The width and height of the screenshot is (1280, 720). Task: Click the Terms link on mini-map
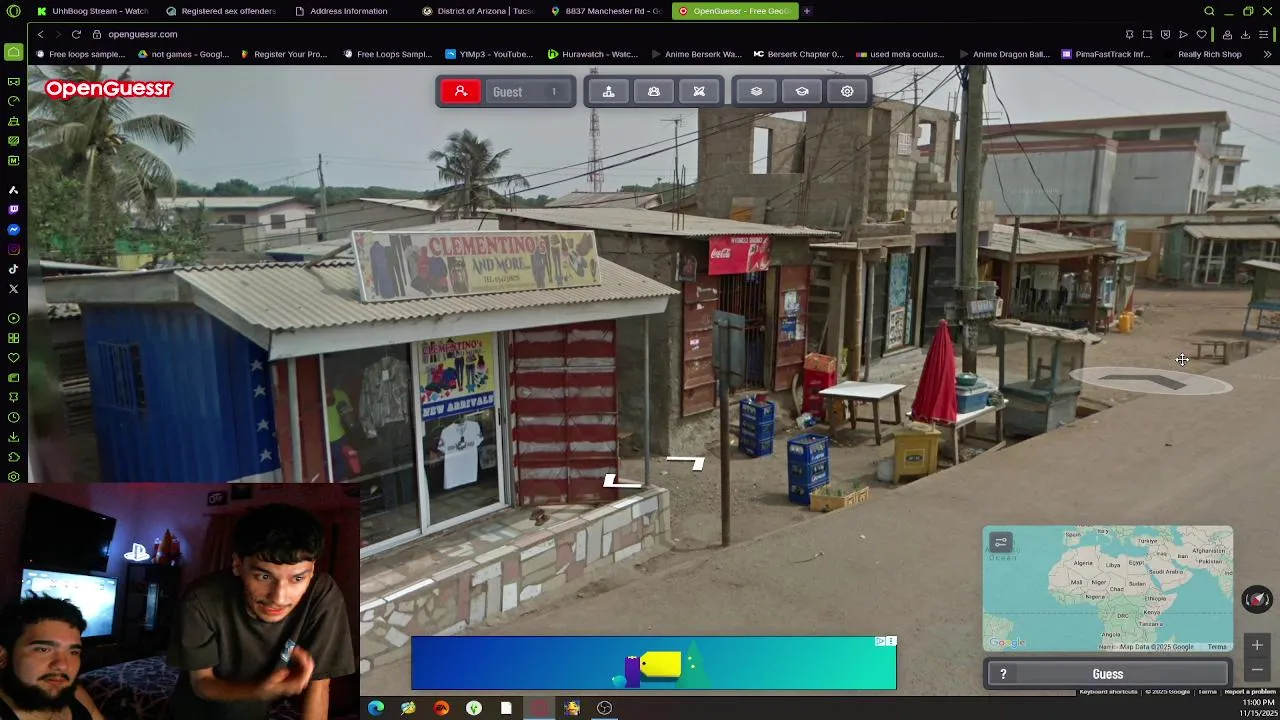1217,647
